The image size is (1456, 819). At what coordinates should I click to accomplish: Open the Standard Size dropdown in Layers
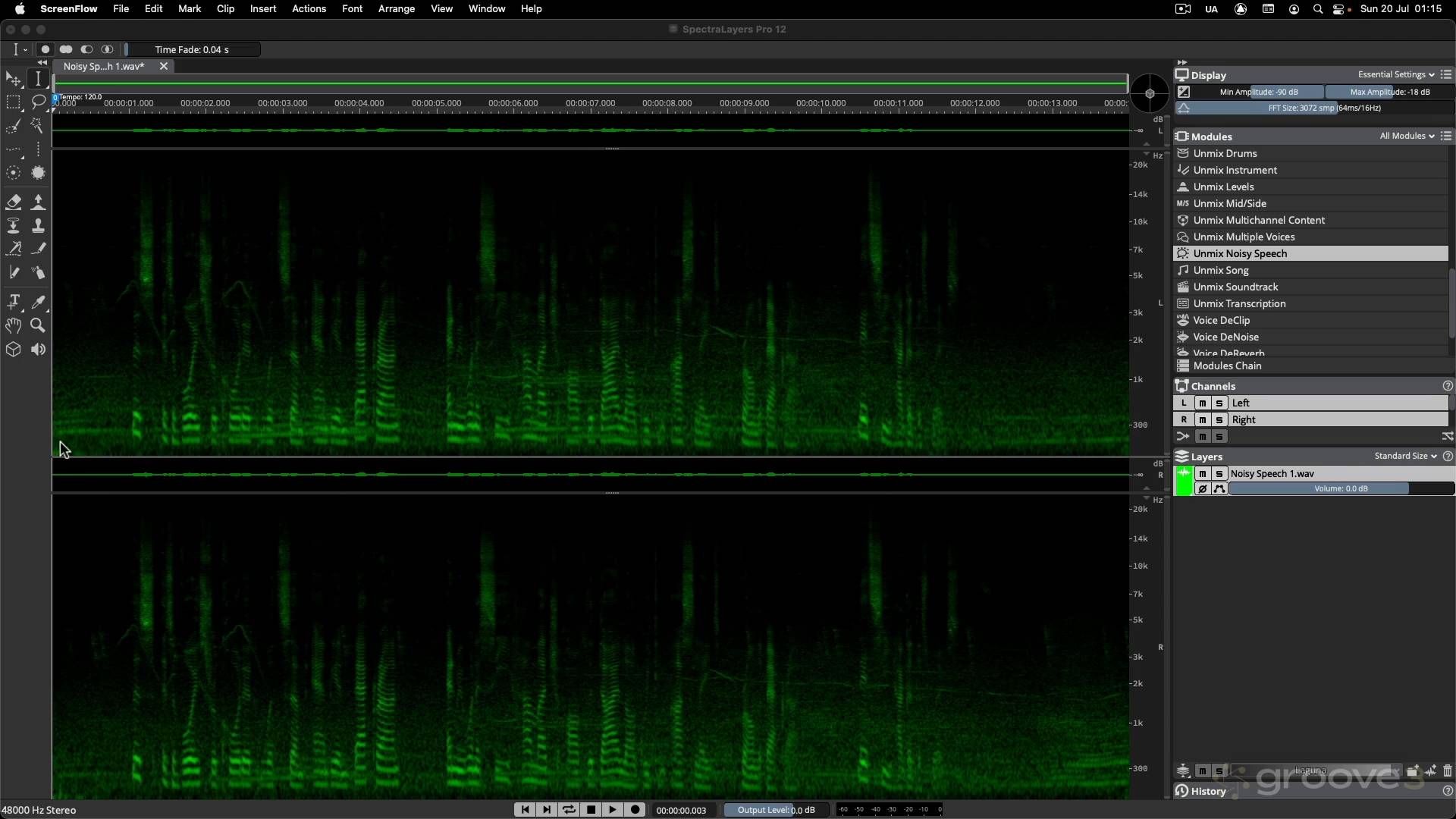coord(1404,456)
